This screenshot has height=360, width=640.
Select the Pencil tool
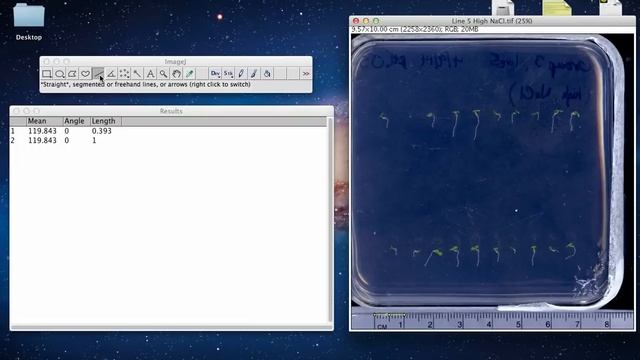(x=241, y=73)
